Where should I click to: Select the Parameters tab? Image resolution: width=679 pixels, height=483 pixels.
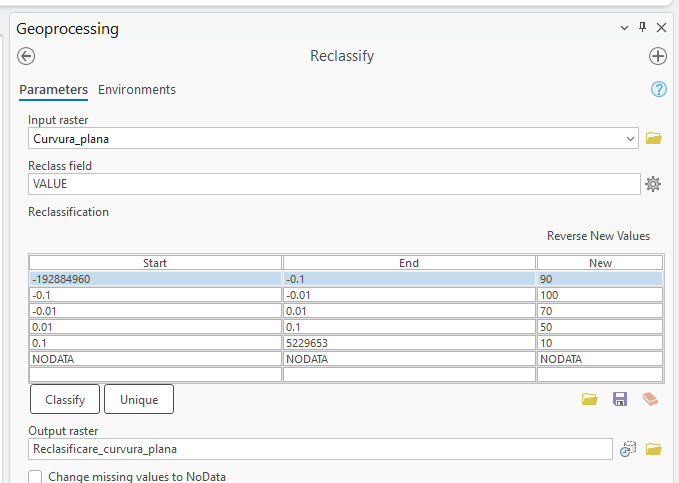click(53, 90)
